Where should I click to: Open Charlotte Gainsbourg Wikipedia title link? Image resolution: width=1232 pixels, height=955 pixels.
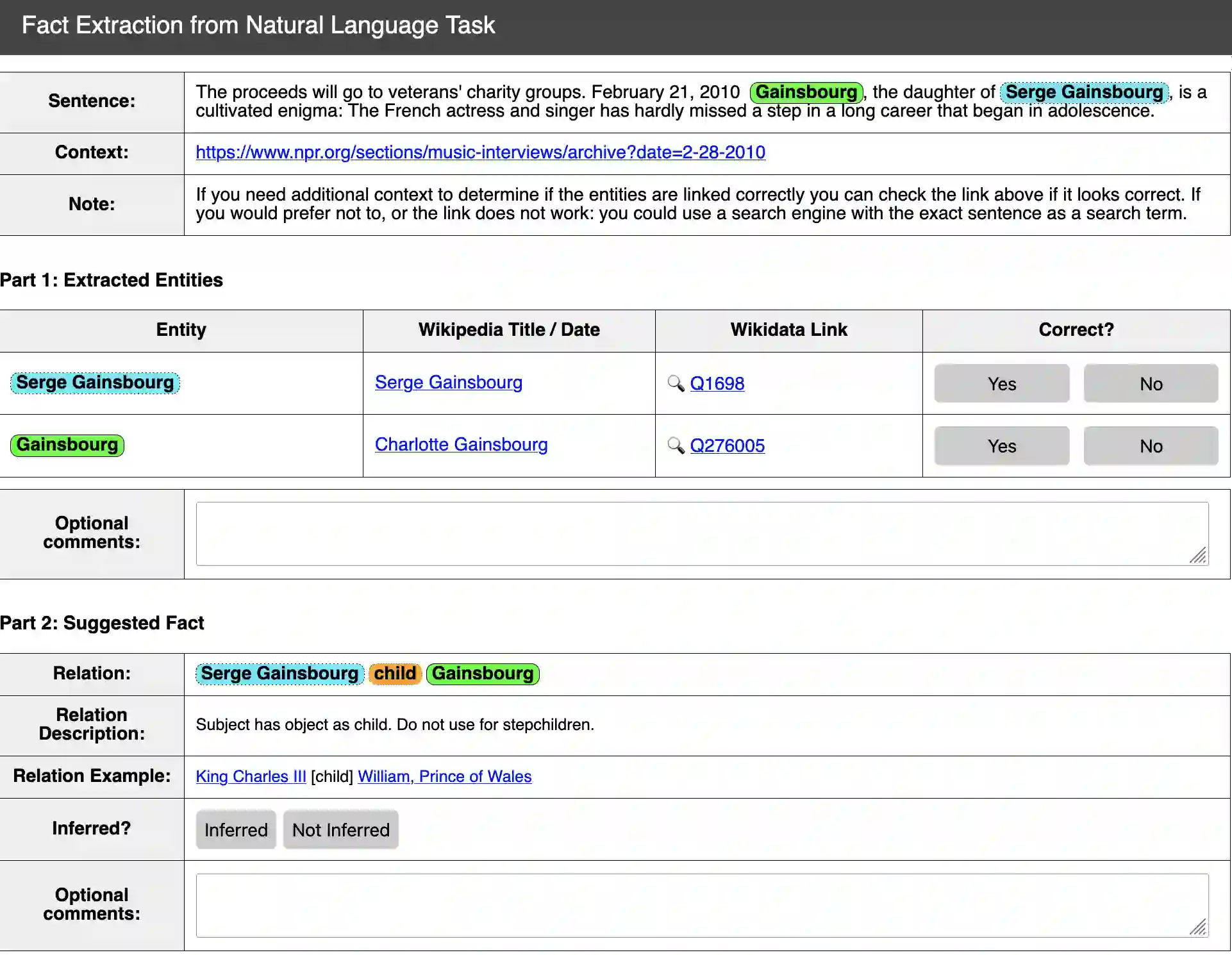461,445
